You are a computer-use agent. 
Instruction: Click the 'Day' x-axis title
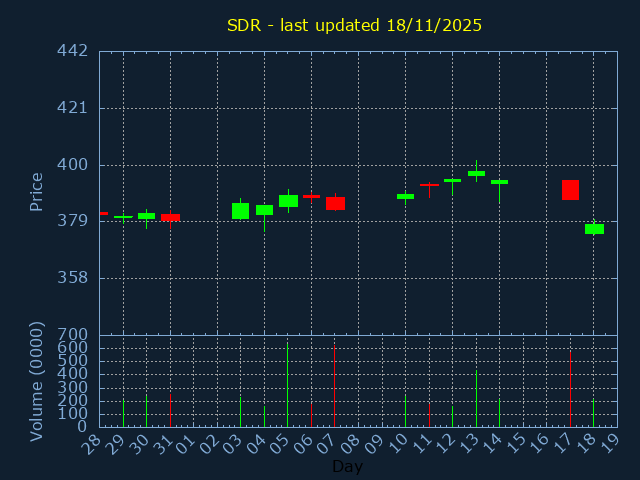point(347,466)
